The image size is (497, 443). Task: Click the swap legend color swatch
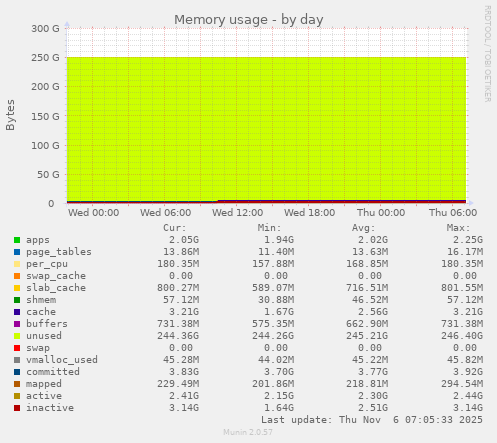[x=17, y=348]
